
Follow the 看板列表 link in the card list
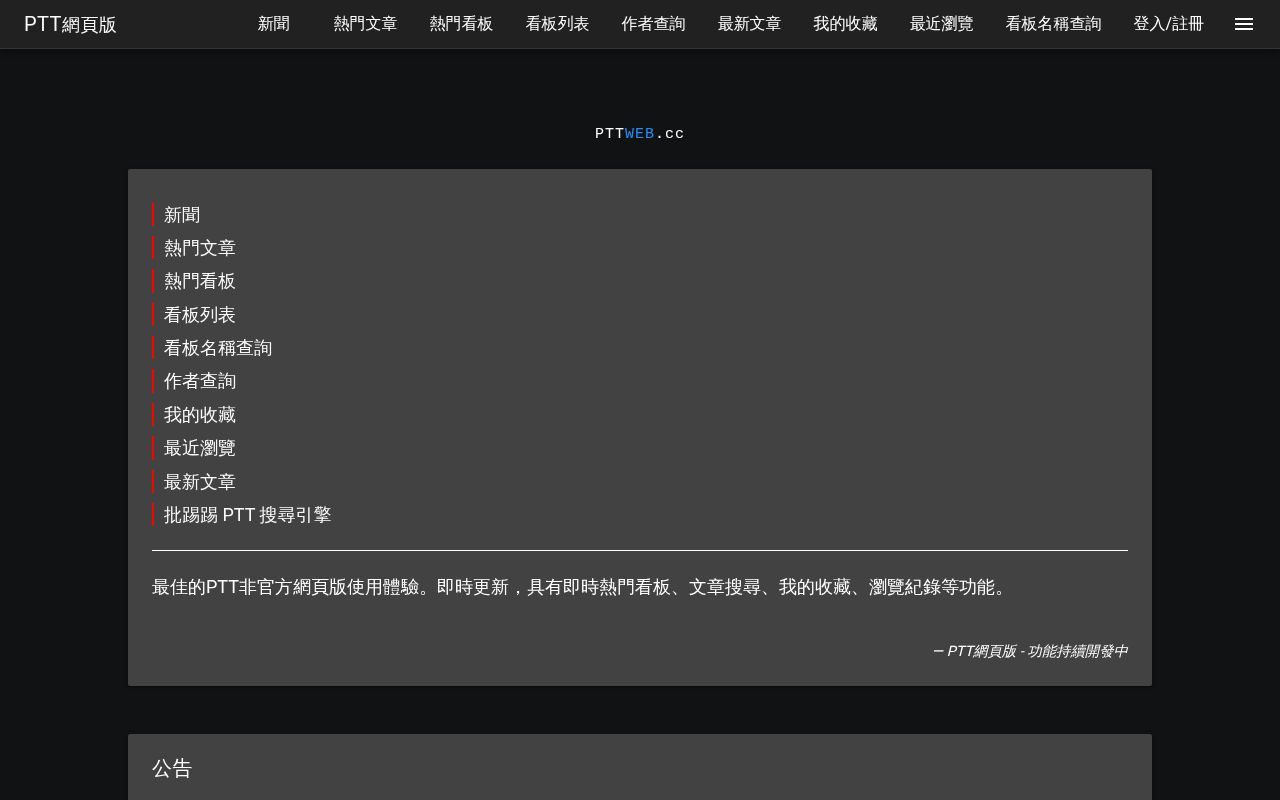point(200,315)
